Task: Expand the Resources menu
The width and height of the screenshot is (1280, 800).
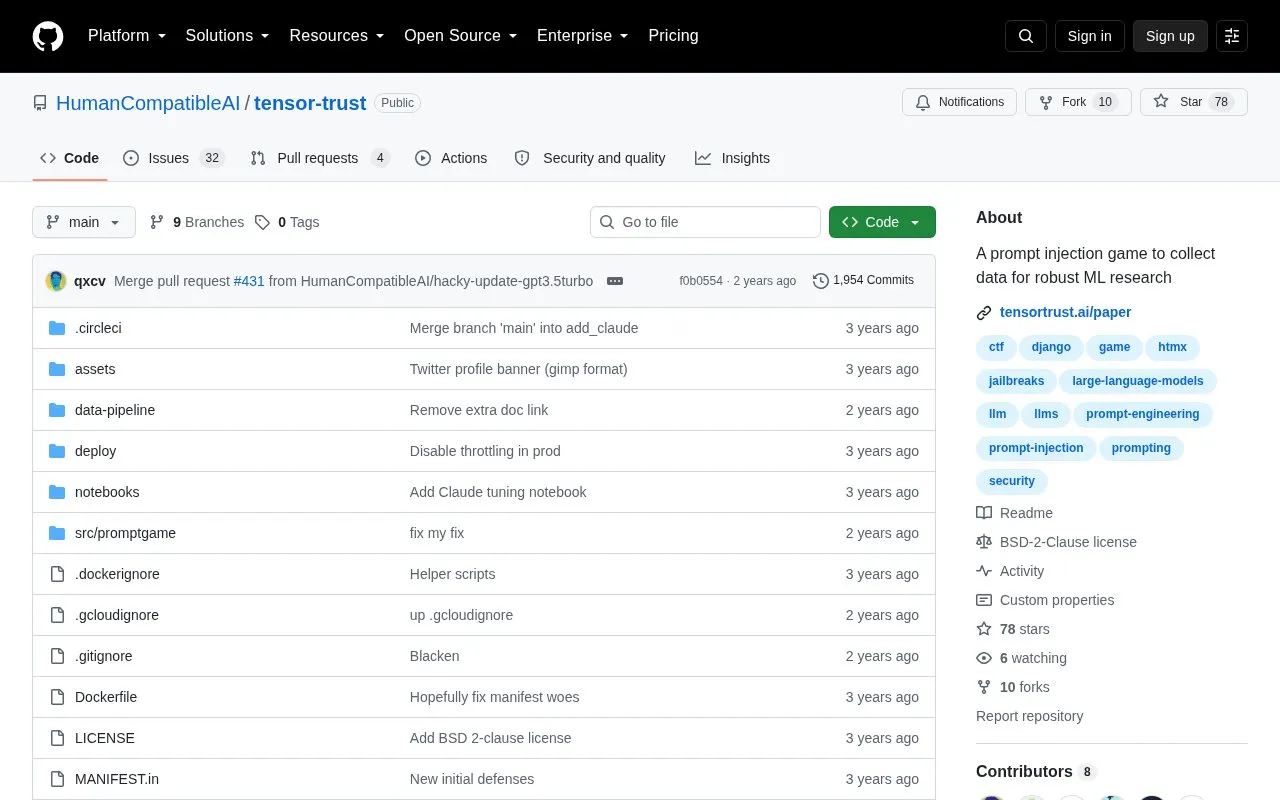Action: tap(337, 36)
